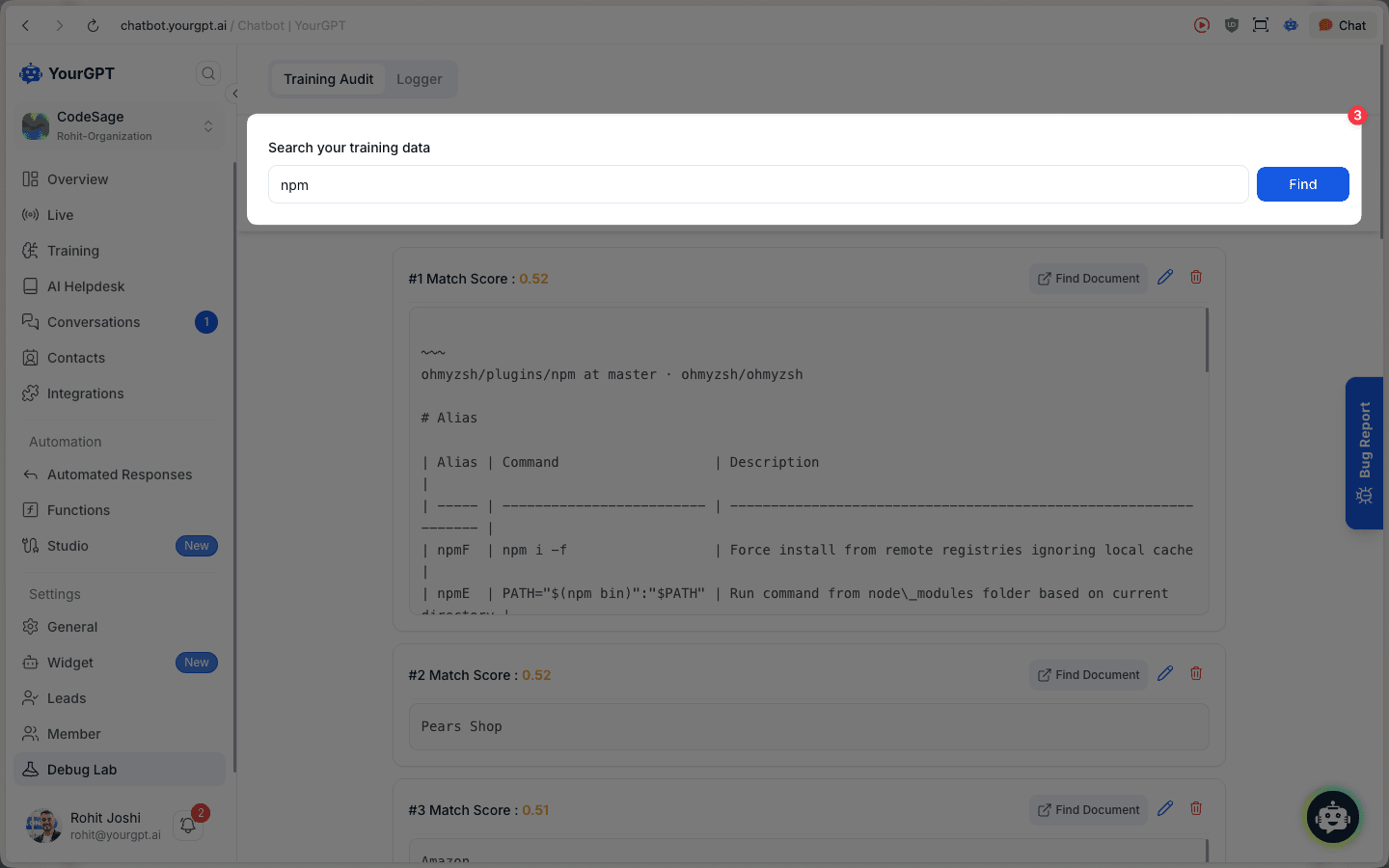Click the notification bell with badge
The width and height of the screenshot is (1389, 868).
[187, 825]
